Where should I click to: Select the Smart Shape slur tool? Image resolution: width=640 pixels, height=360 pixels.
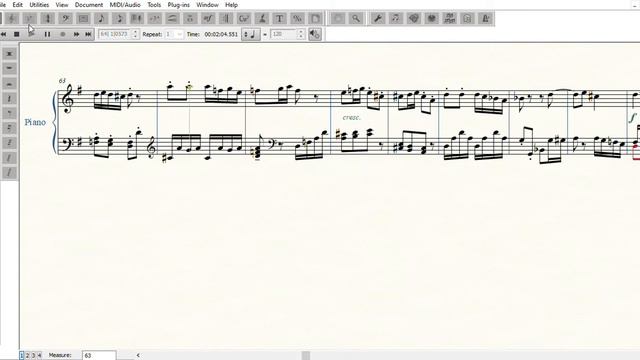point(172,18)
